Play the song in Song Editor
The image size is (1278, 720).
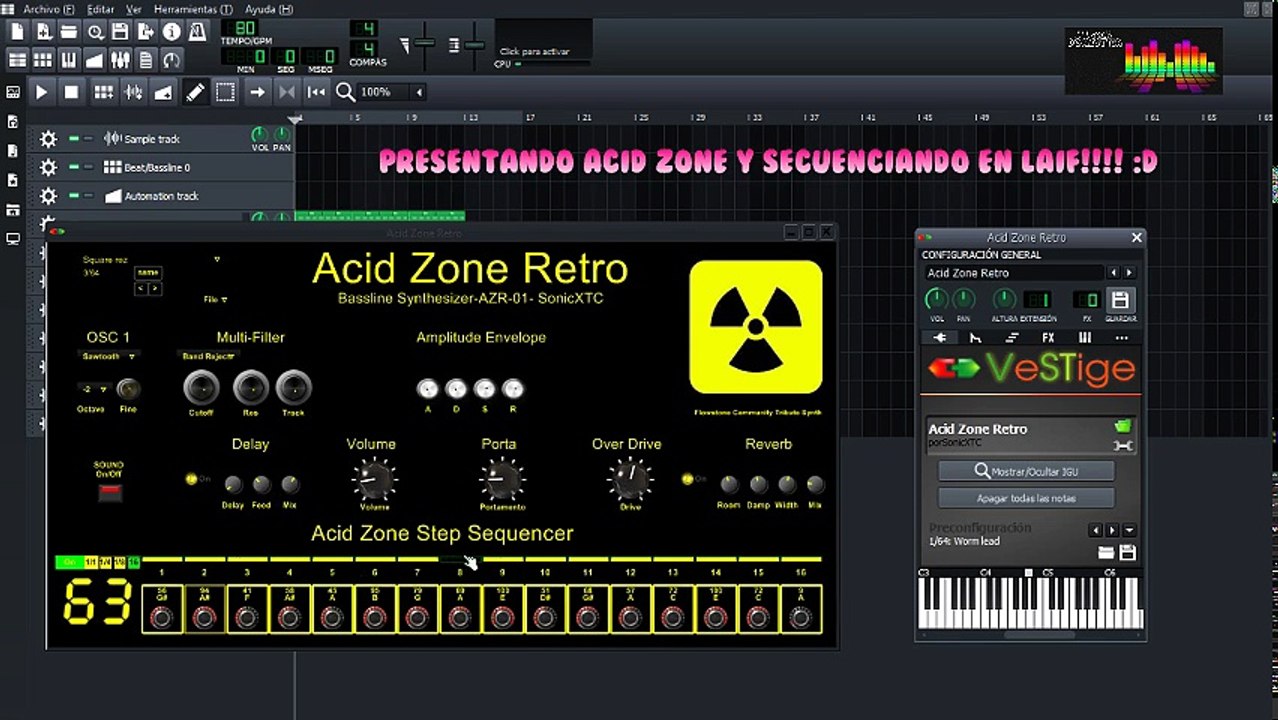(41, 92)
